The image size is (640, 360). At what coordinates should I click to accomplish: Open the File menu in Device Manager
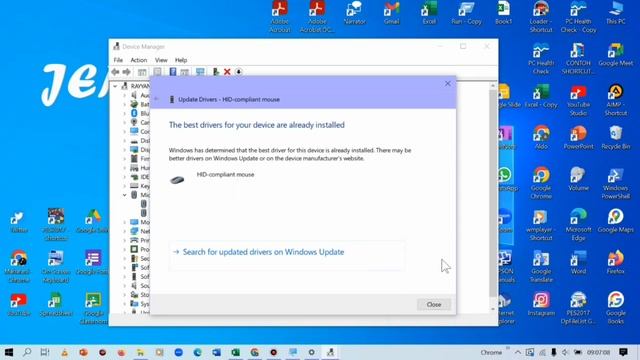pos(118,60)
